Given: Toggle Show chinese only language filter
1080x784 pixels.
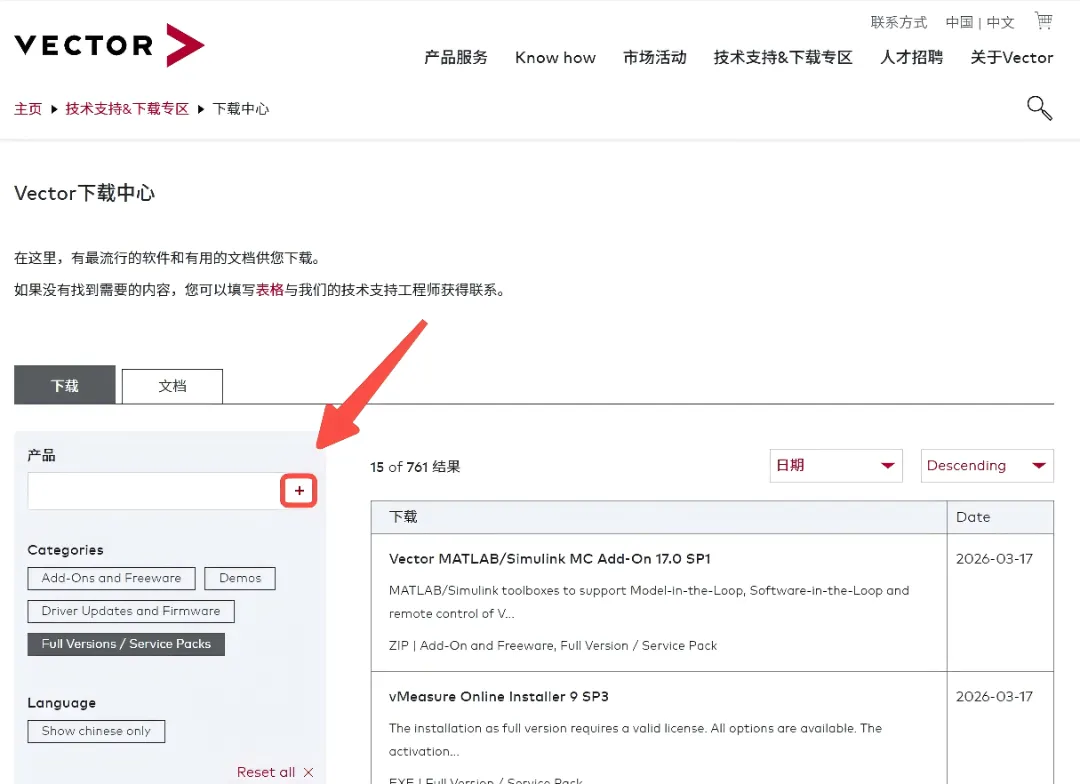Looking at the screenshot, I should pos(96,731).
